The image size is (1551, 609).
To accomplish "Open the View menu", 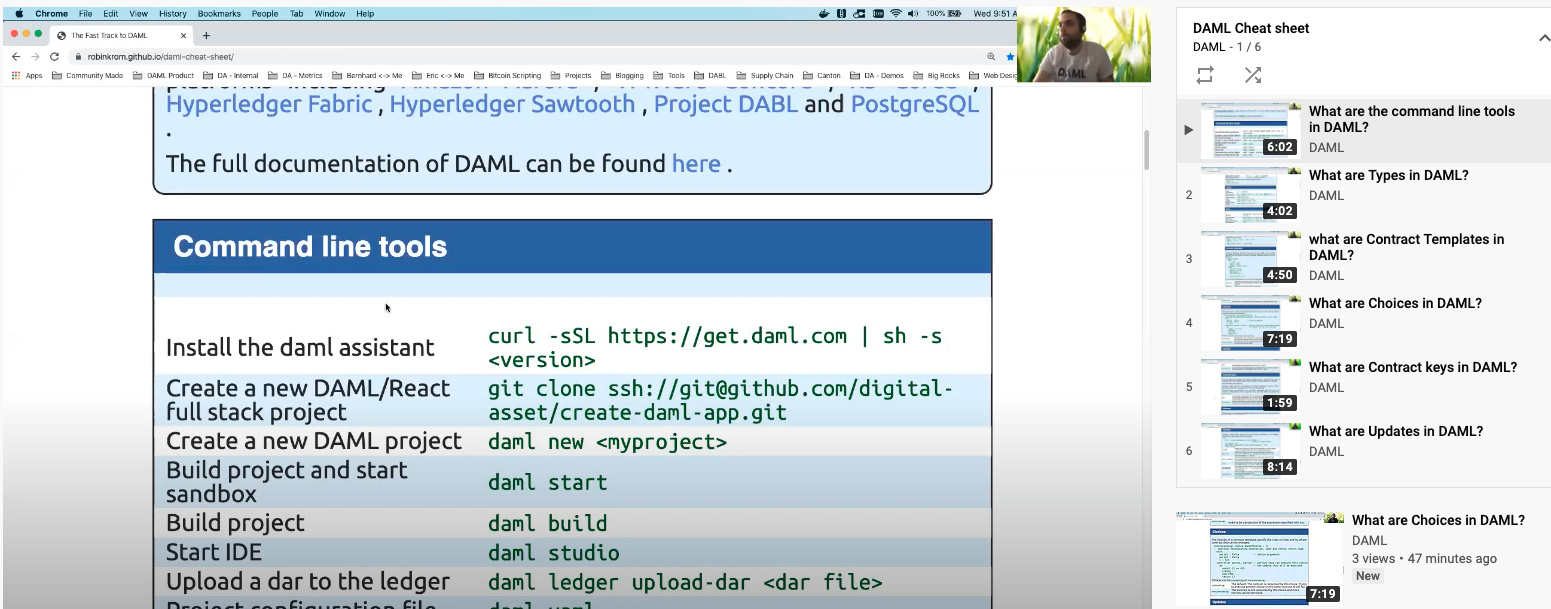I will pos(138,14).
